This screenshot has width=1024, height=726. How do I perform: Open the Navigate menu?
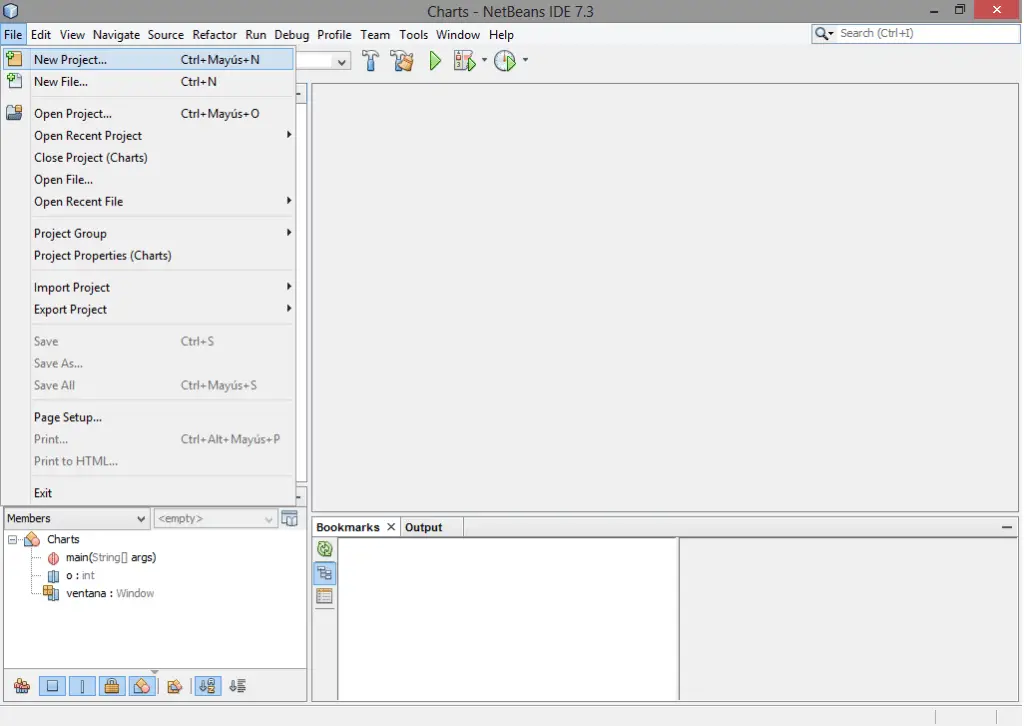point(116,34)
